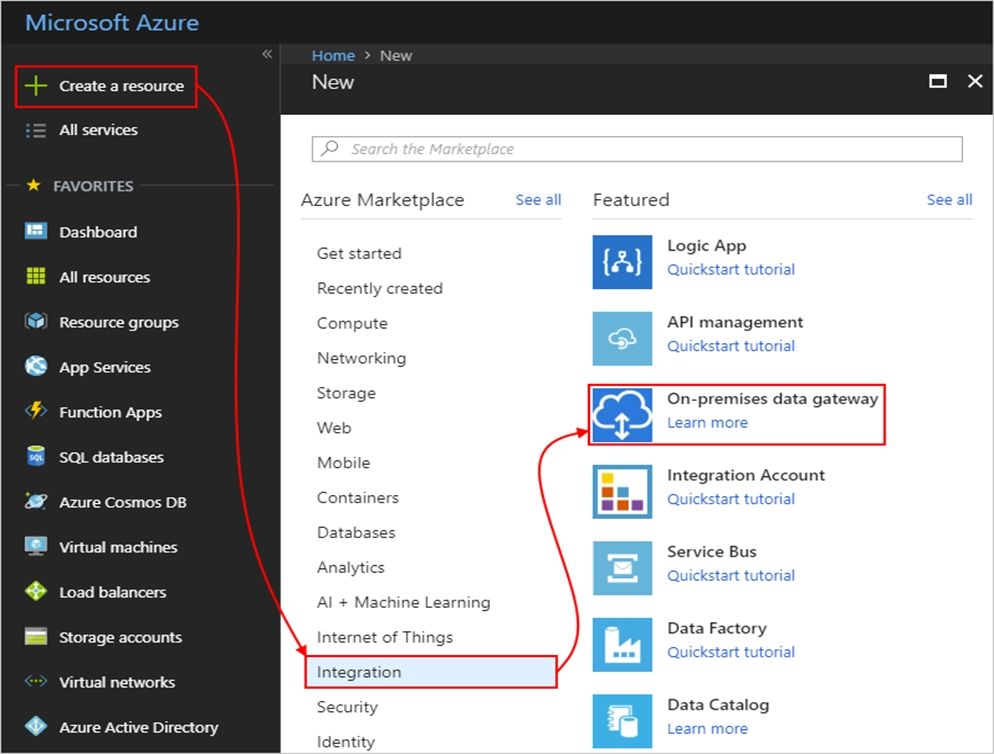The image size is (994, 754).
Task: Click the Data Factory icon
Action: [623, 645]
